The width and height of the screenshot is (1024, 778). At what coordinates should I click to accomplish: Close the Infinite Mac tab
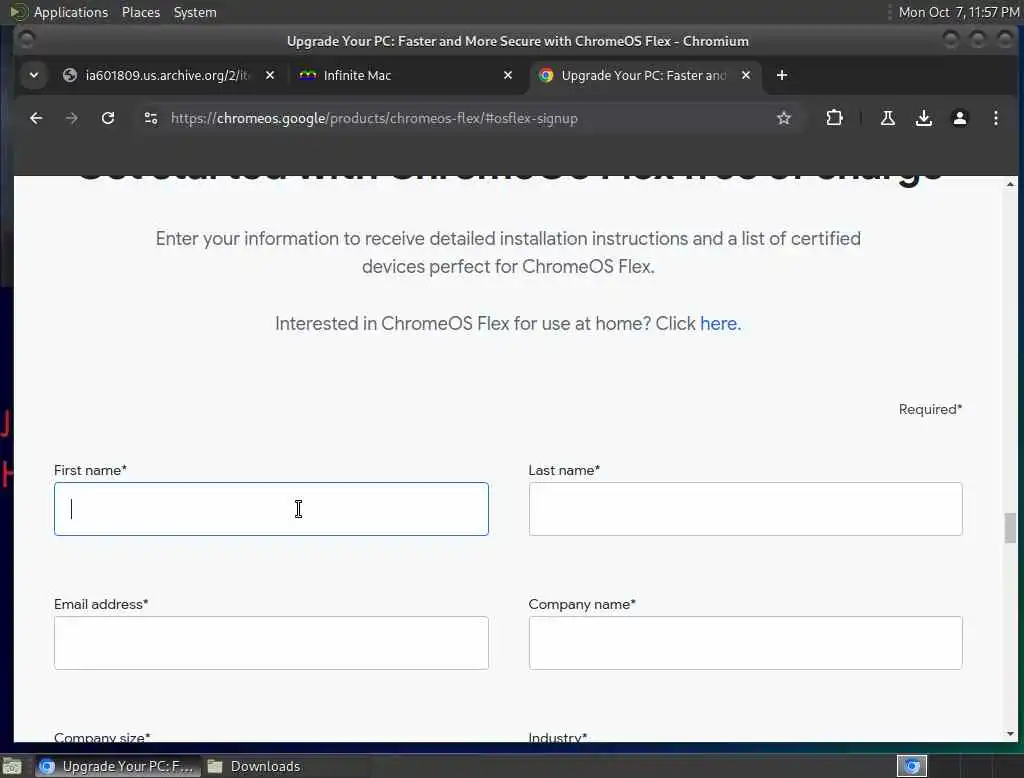[x=507, y=75]
